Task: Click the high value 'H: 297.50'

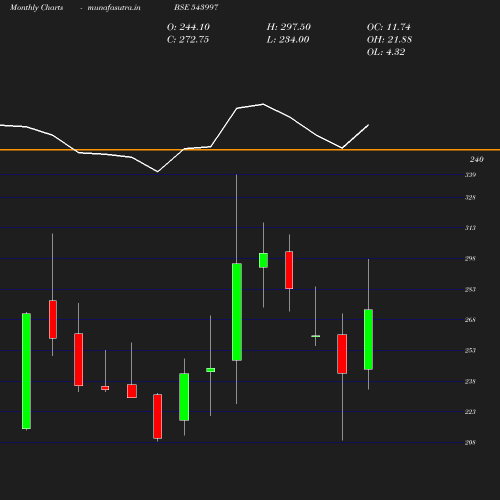Action: click(x=288, y=27)
